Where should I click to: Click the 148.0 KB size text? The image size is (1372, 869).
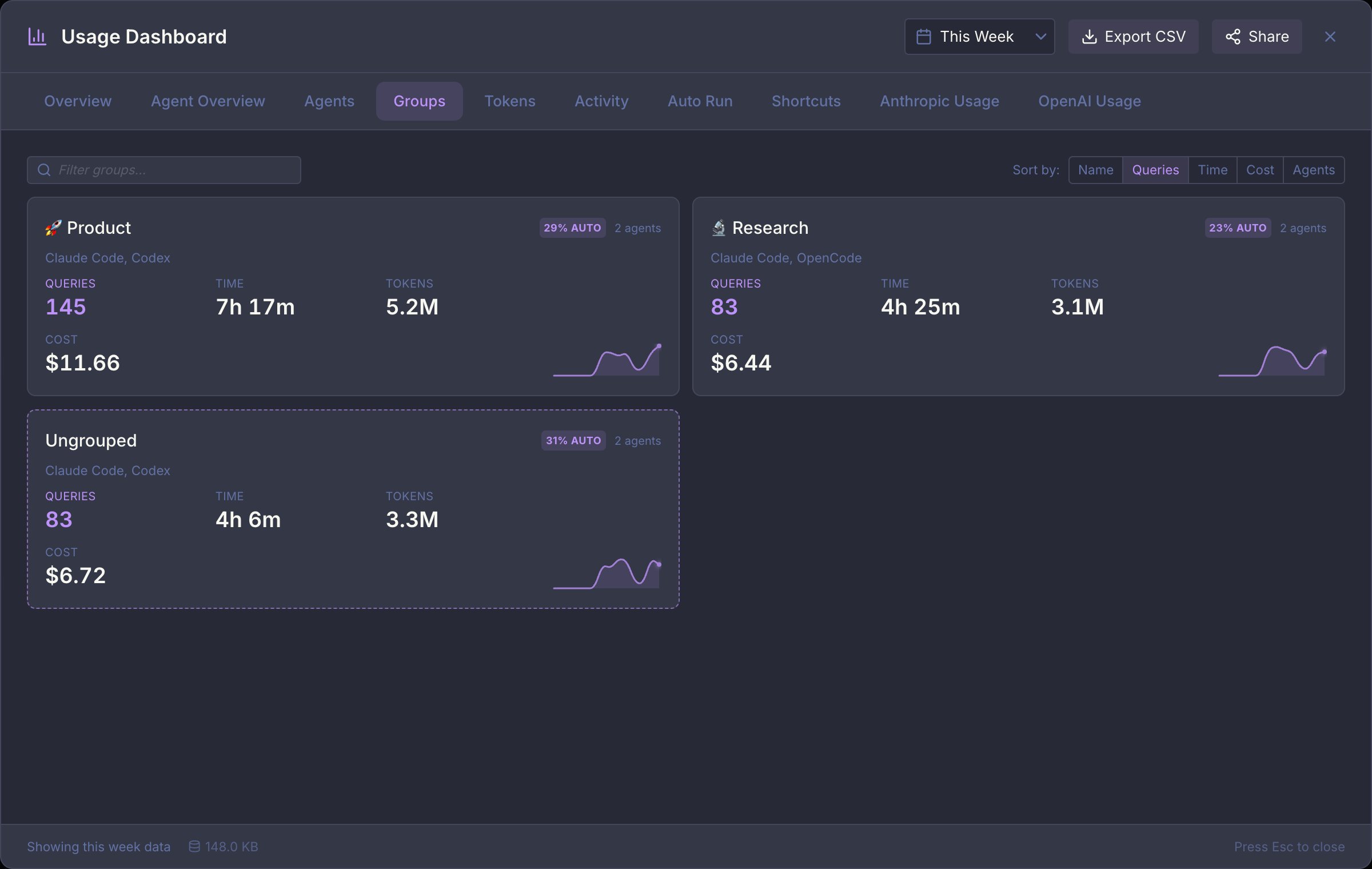pyautogui.click(x=232, y=846)
